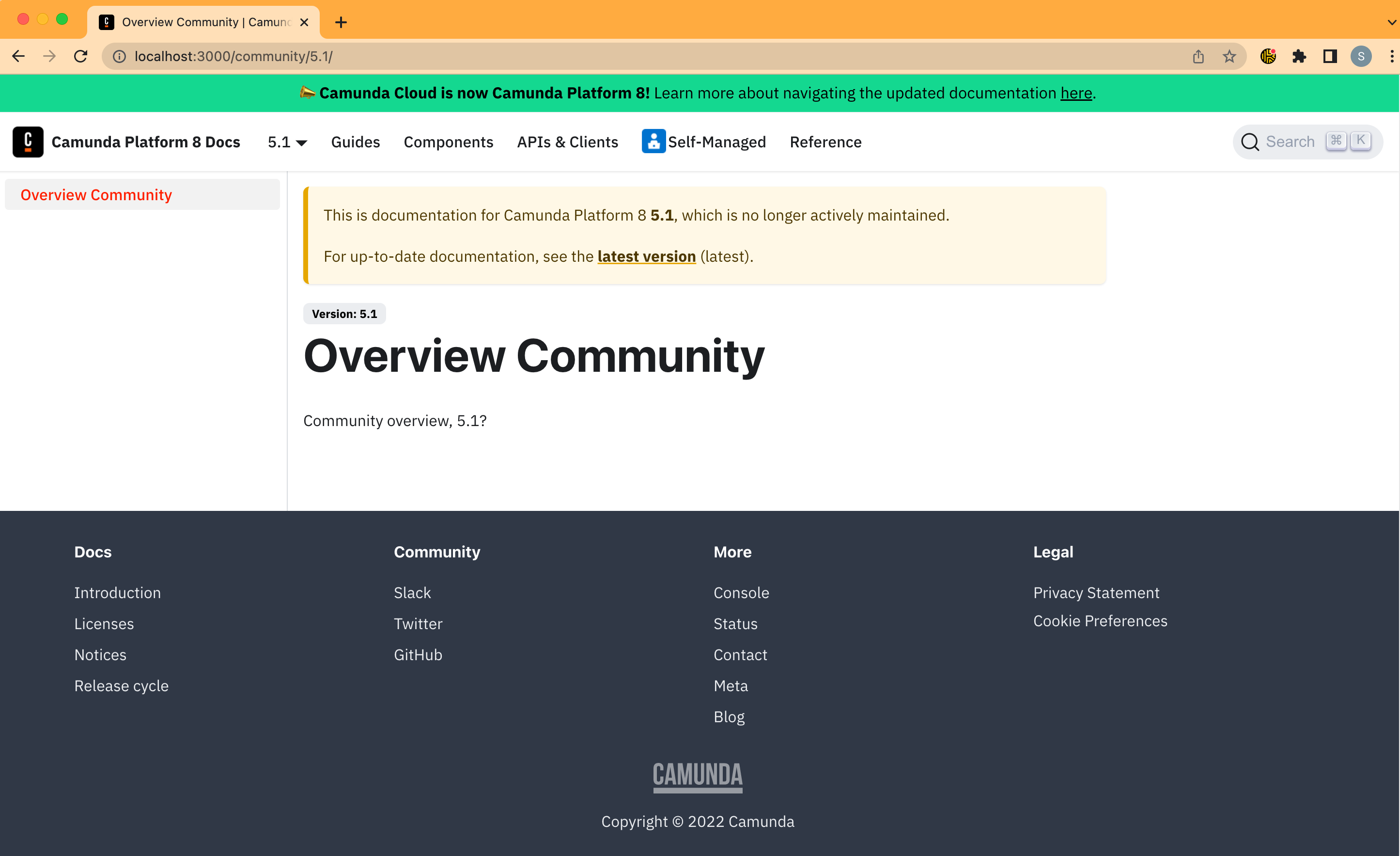Follow the latest version link
The image size is (1400, 856).
tap(646, 256)
